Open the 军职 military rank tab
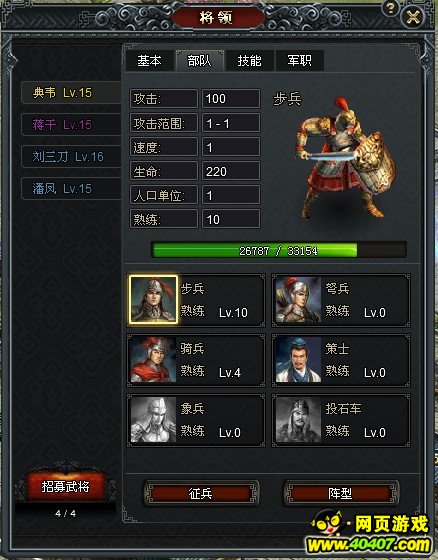The image size is (438, 560). 299,61
